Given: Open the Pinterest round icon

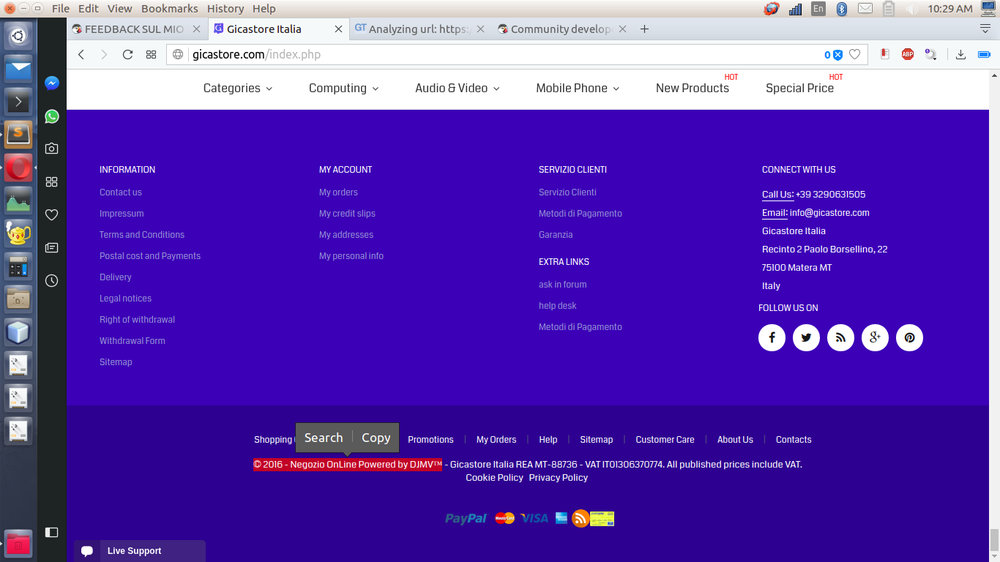Looking at the screenshot, I should point(909,337).
